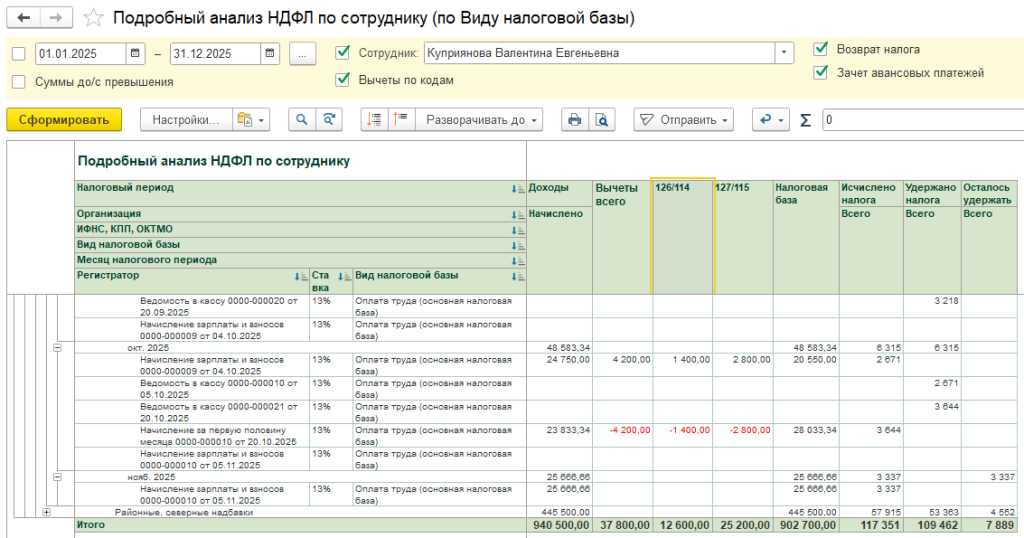Click the Find (magnifier) icon in toolbar

(x=301, y=120)
